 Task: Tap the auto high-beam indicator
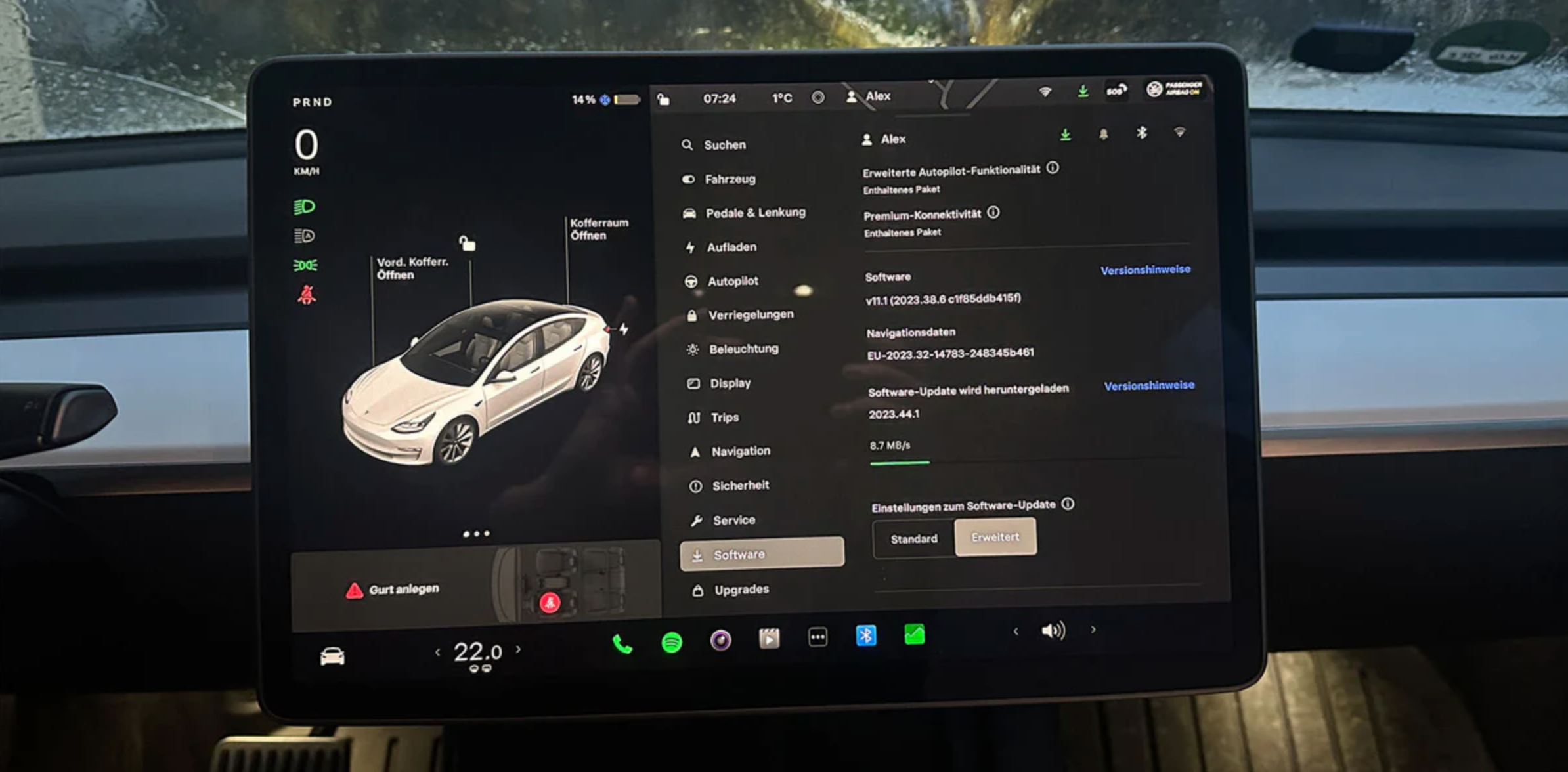304,236
